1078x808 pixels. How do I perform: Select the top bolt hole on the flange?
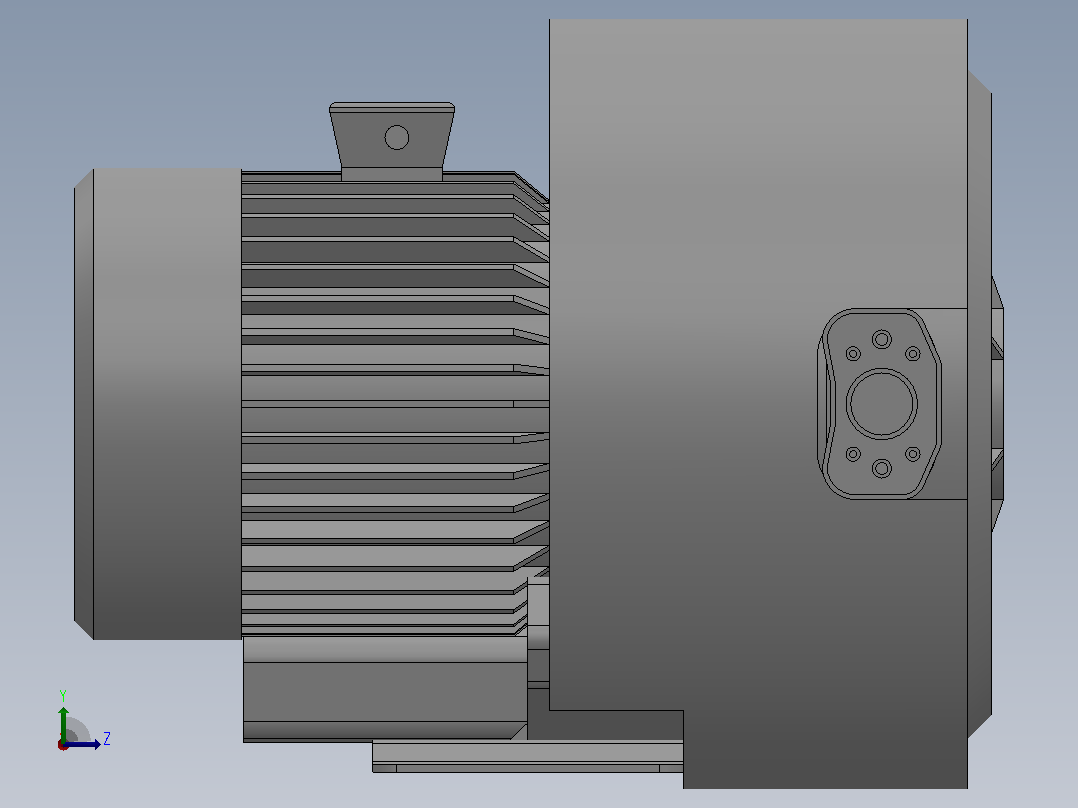pyautogui.click(x=882, y=339)
